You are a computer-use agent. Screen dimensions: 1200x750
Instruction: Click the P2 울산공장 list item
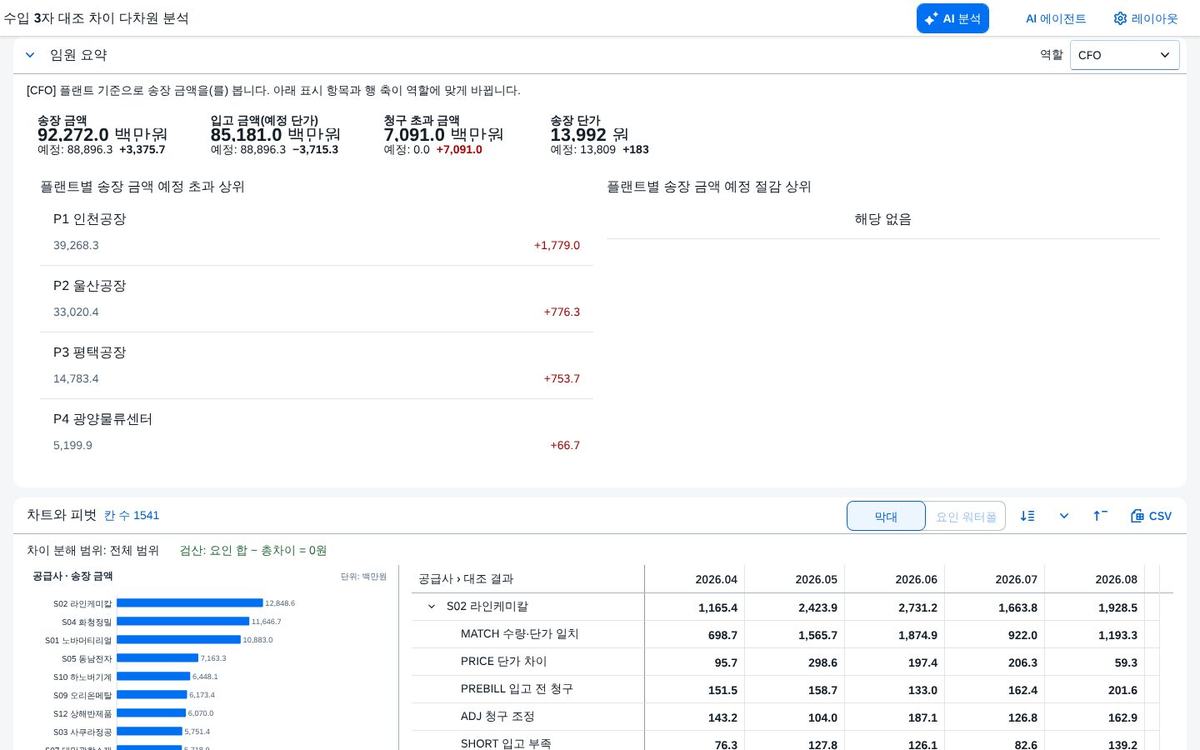pos(316,299)
